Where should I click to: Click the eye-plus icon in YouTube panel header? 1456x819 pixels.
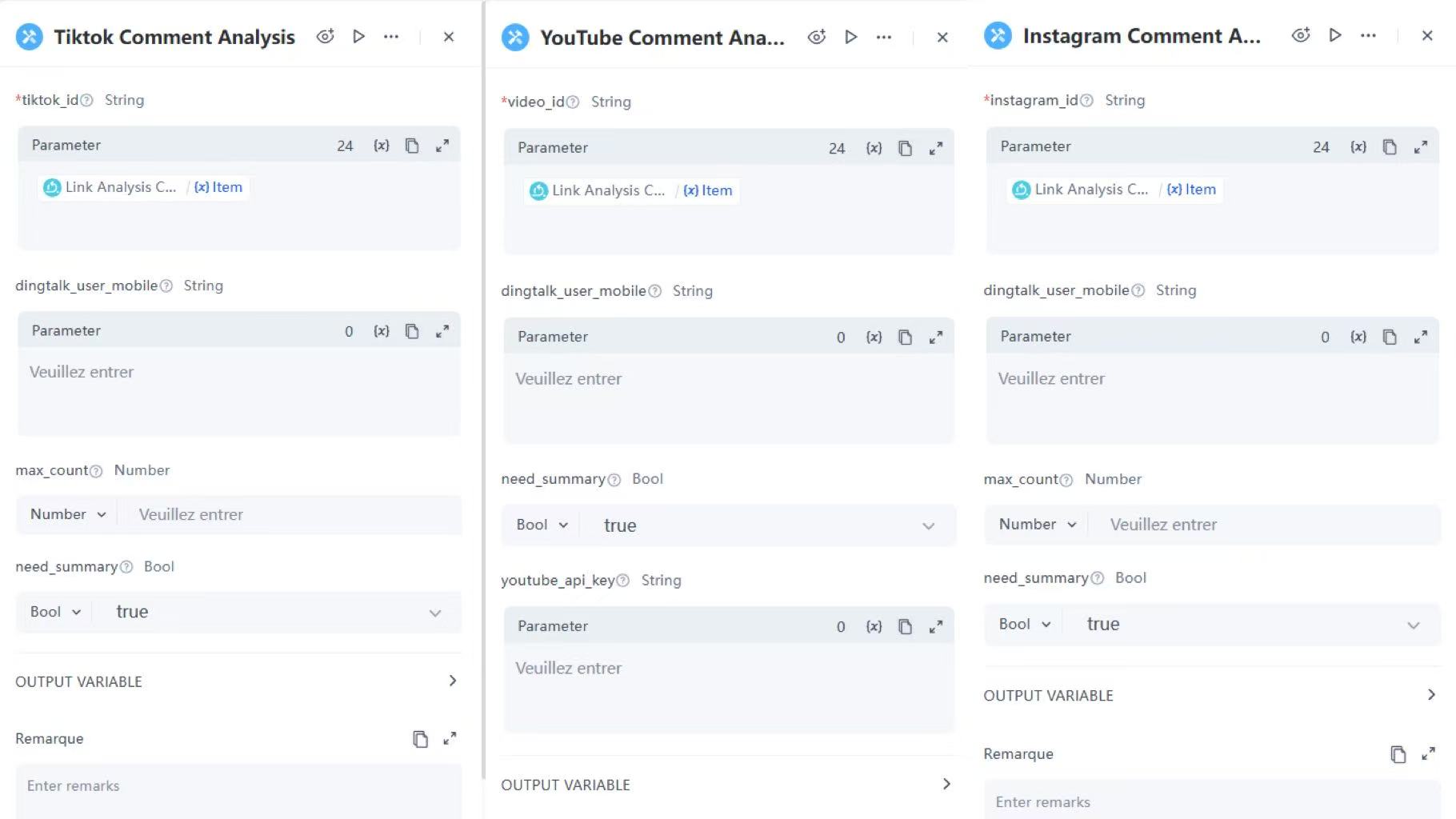click(x=816, y=37)
